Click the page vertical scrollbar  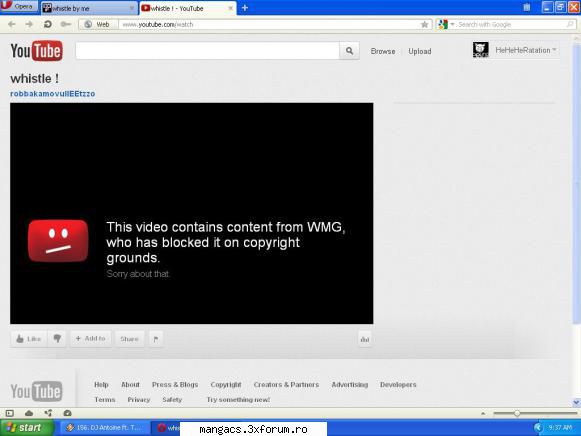pos(576,183)
